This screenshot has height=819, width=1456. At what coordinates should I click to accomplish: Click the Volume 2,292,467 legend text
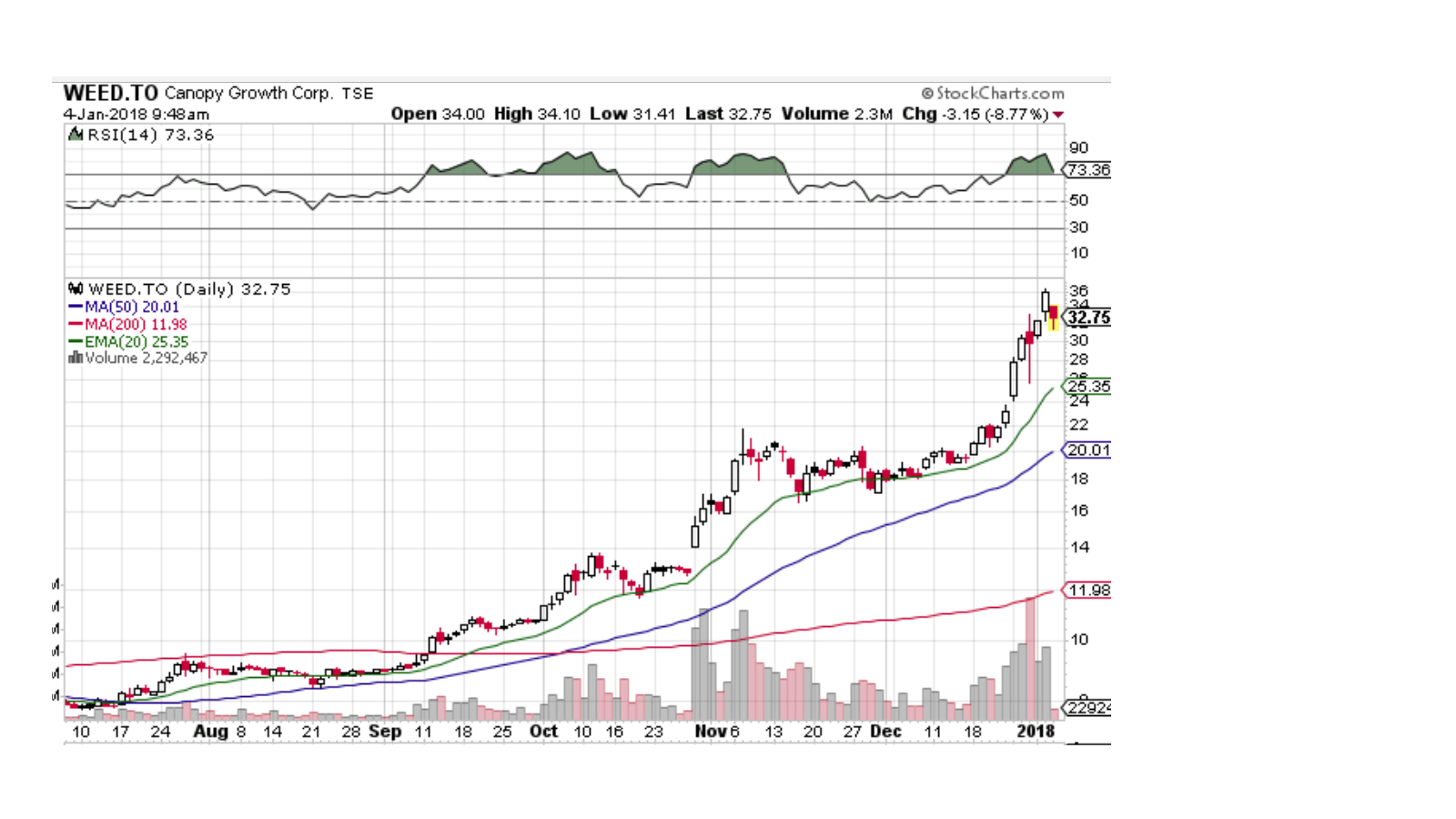[147, 358]
